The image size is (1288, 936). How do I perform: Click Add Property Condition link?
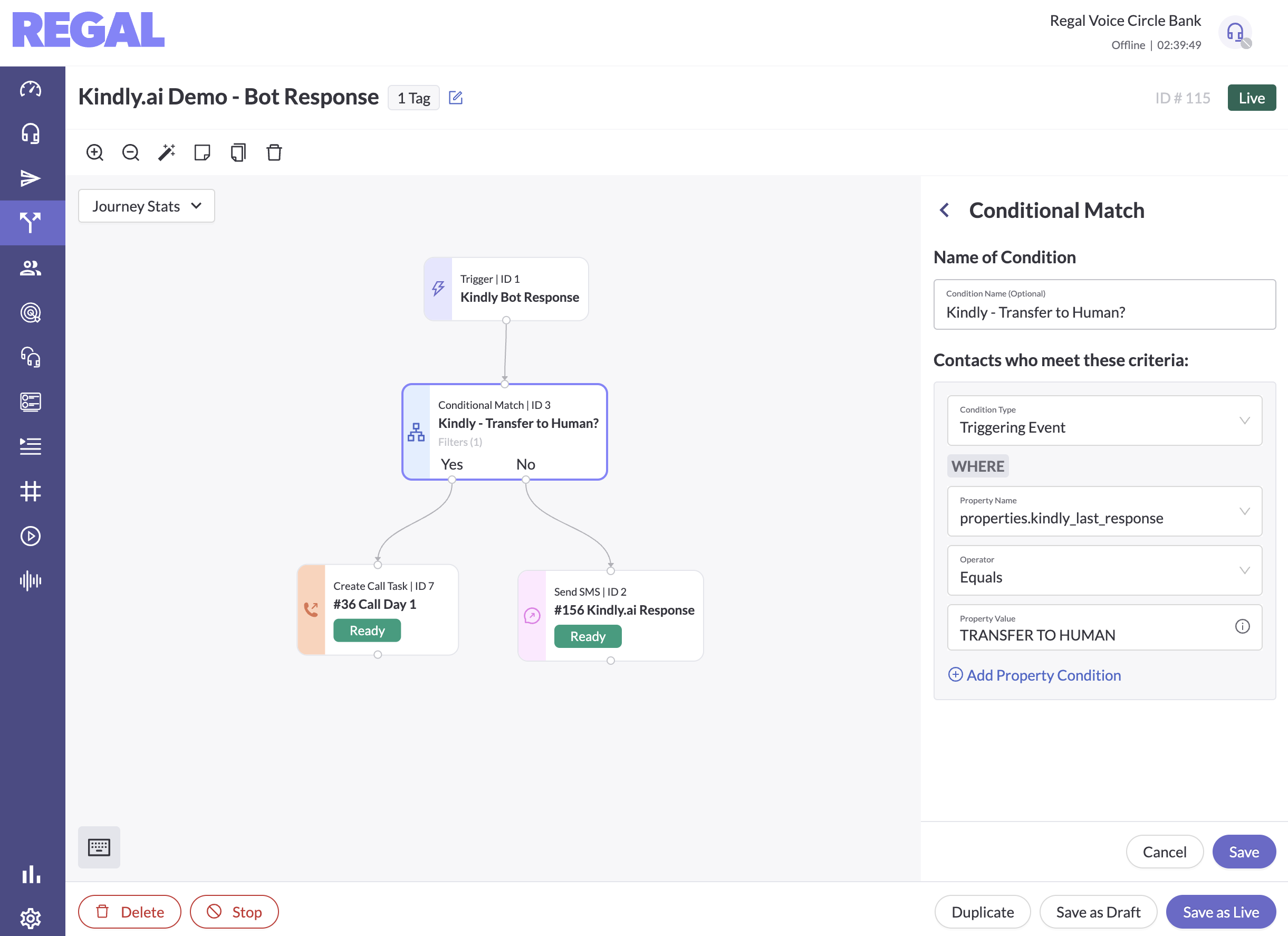click(1034, 675)
